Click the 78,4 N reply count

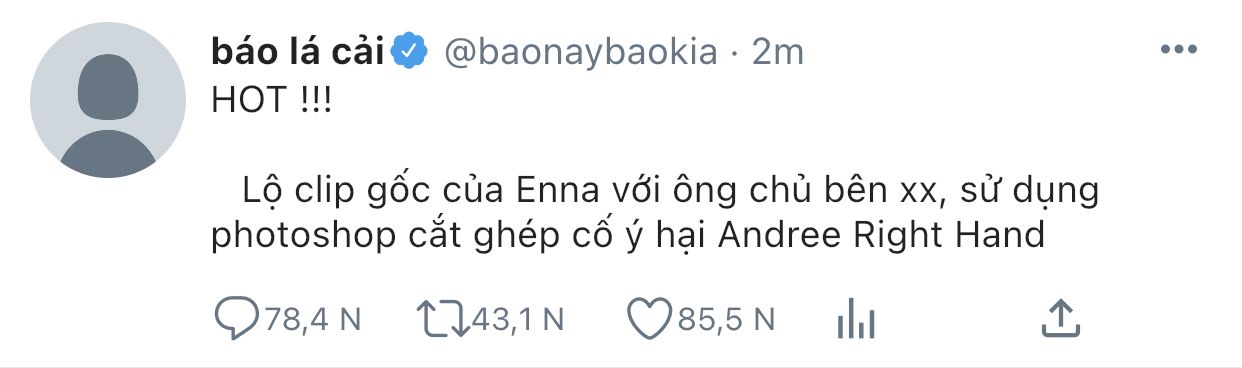coord(311,320)
